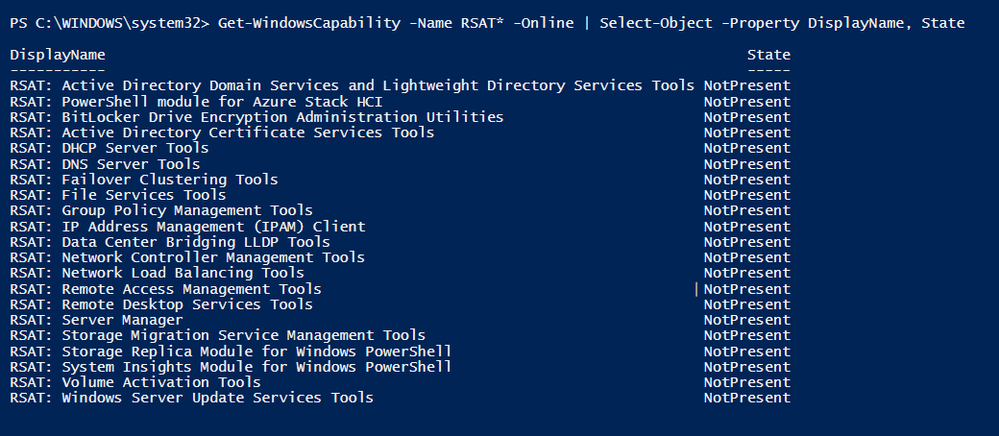Select the Storage Migration Service Management Tools row

pyautogui.click(x=400, y=335)
